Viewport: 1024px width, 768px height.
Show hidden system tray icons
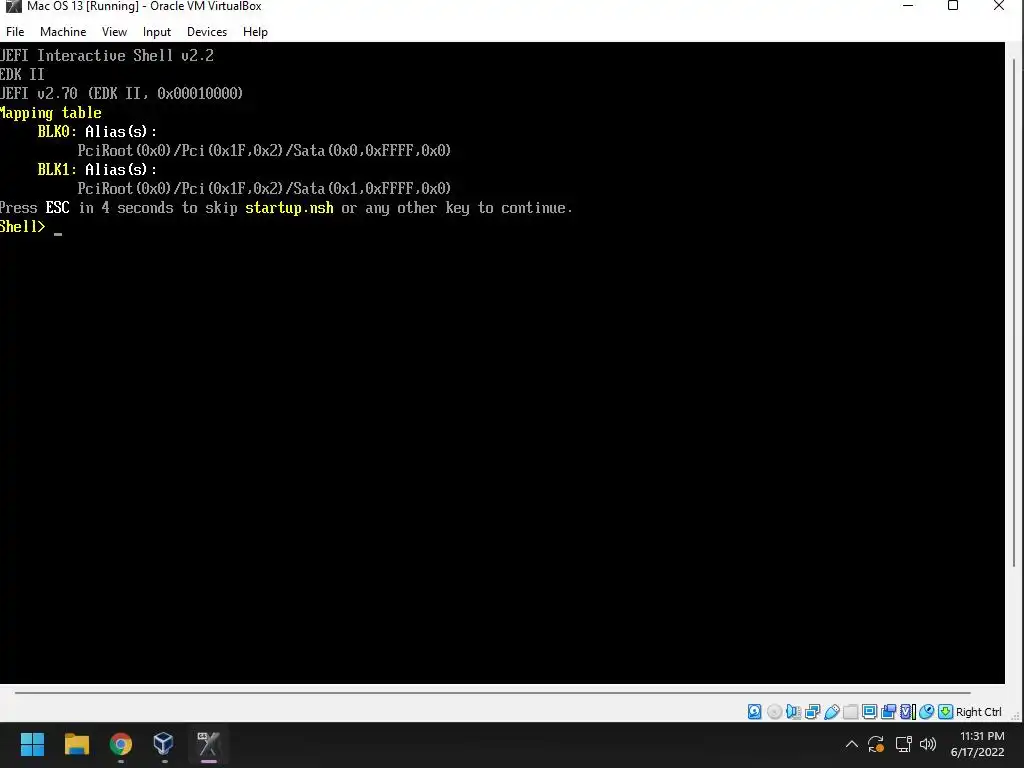click(852, 744)
